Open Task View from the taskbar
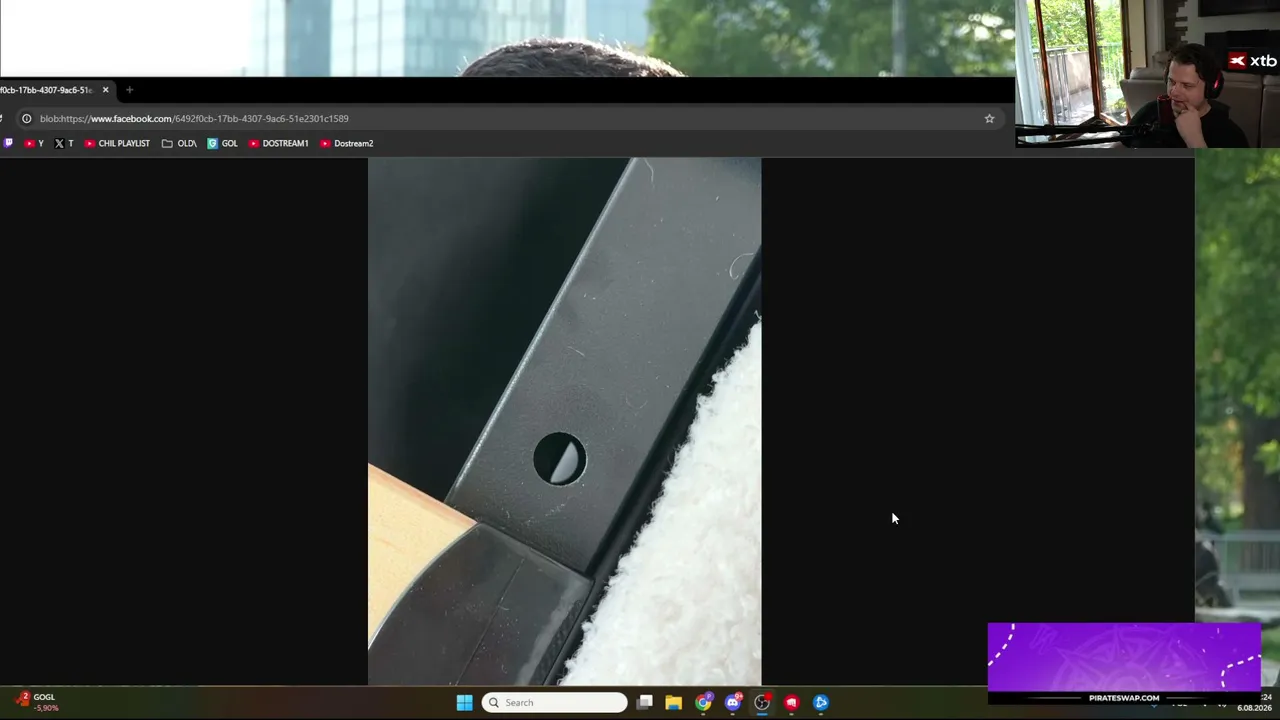 (x=645, y=702)
